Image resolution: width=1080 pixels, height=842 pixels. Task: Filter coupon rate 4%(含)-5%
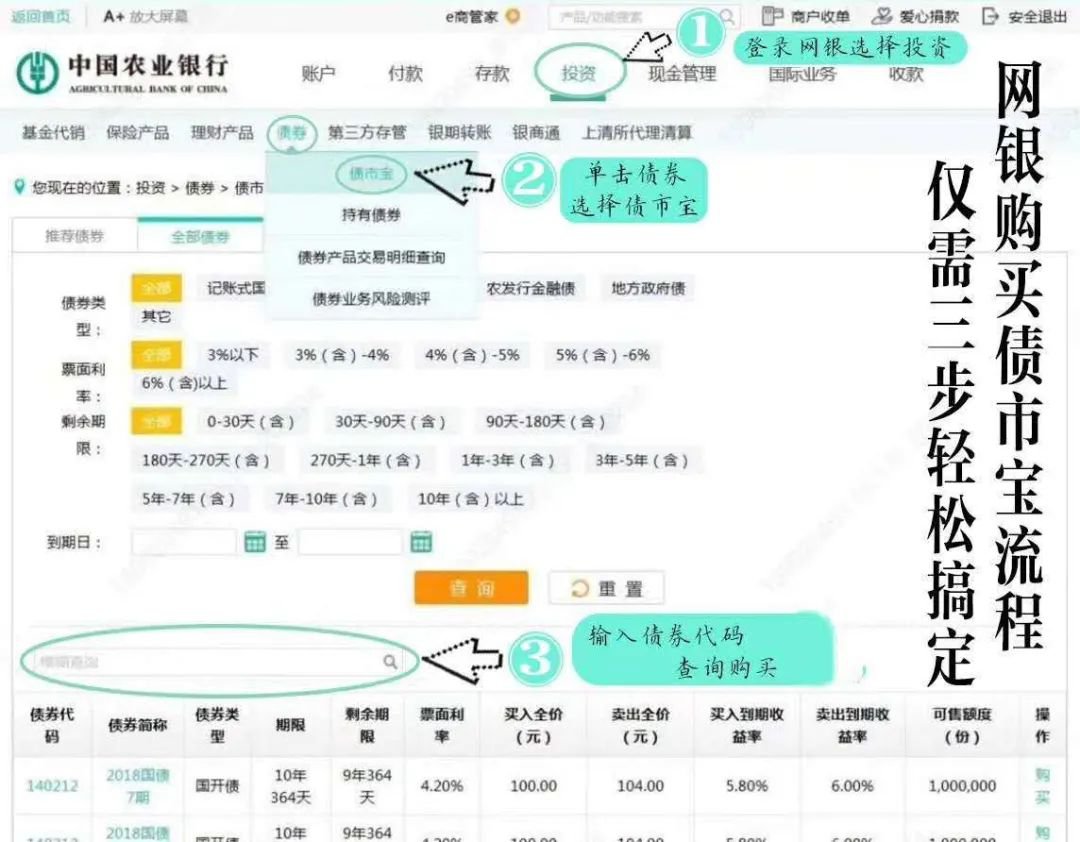pos(472,355)
